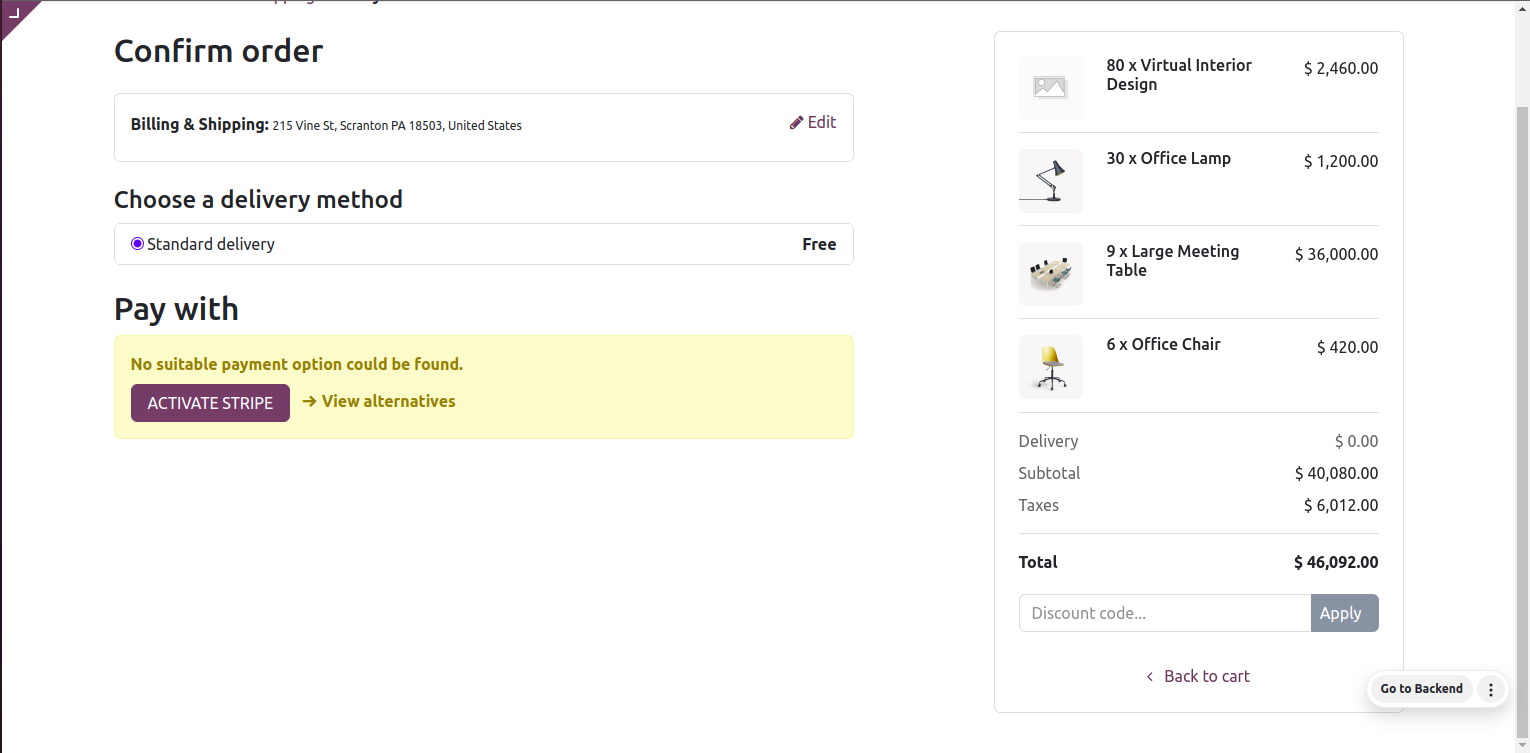Click the Subtotal value '$ 40,080.00'
1530x753 pixels.
point(1336,473)
